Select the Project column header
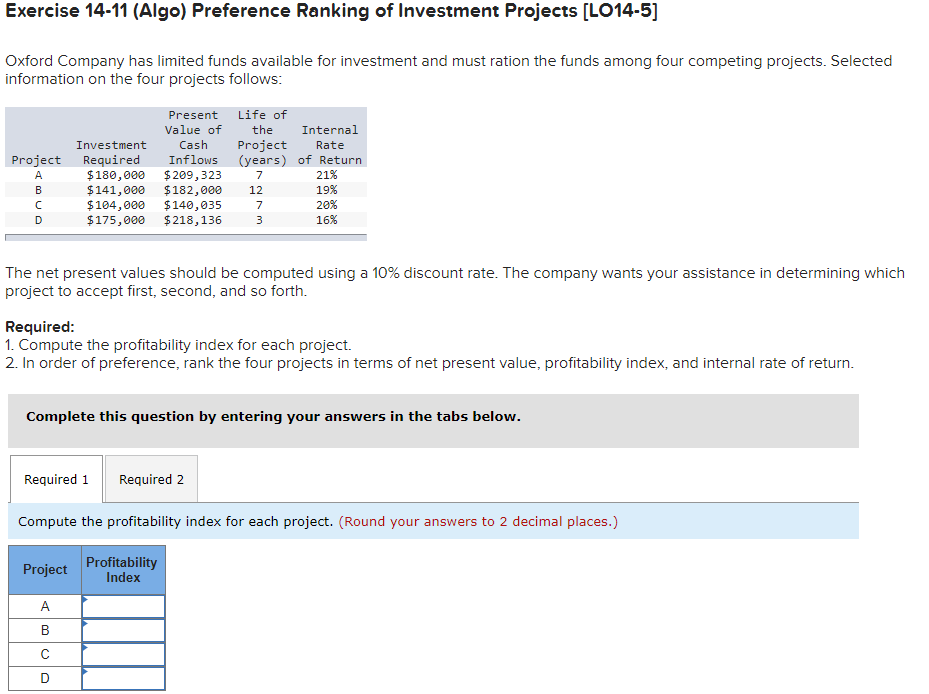The height and width of the screenshot is (694, 929). [x=44, y=569]
